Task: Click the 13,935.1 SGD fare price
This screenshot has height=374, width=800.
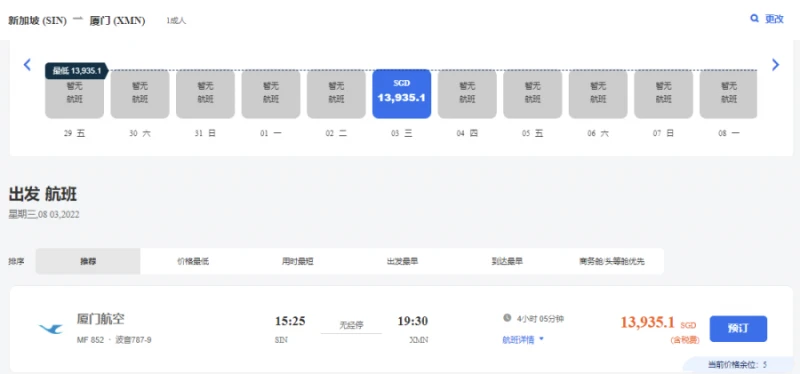Action: (x=658, y=323)
